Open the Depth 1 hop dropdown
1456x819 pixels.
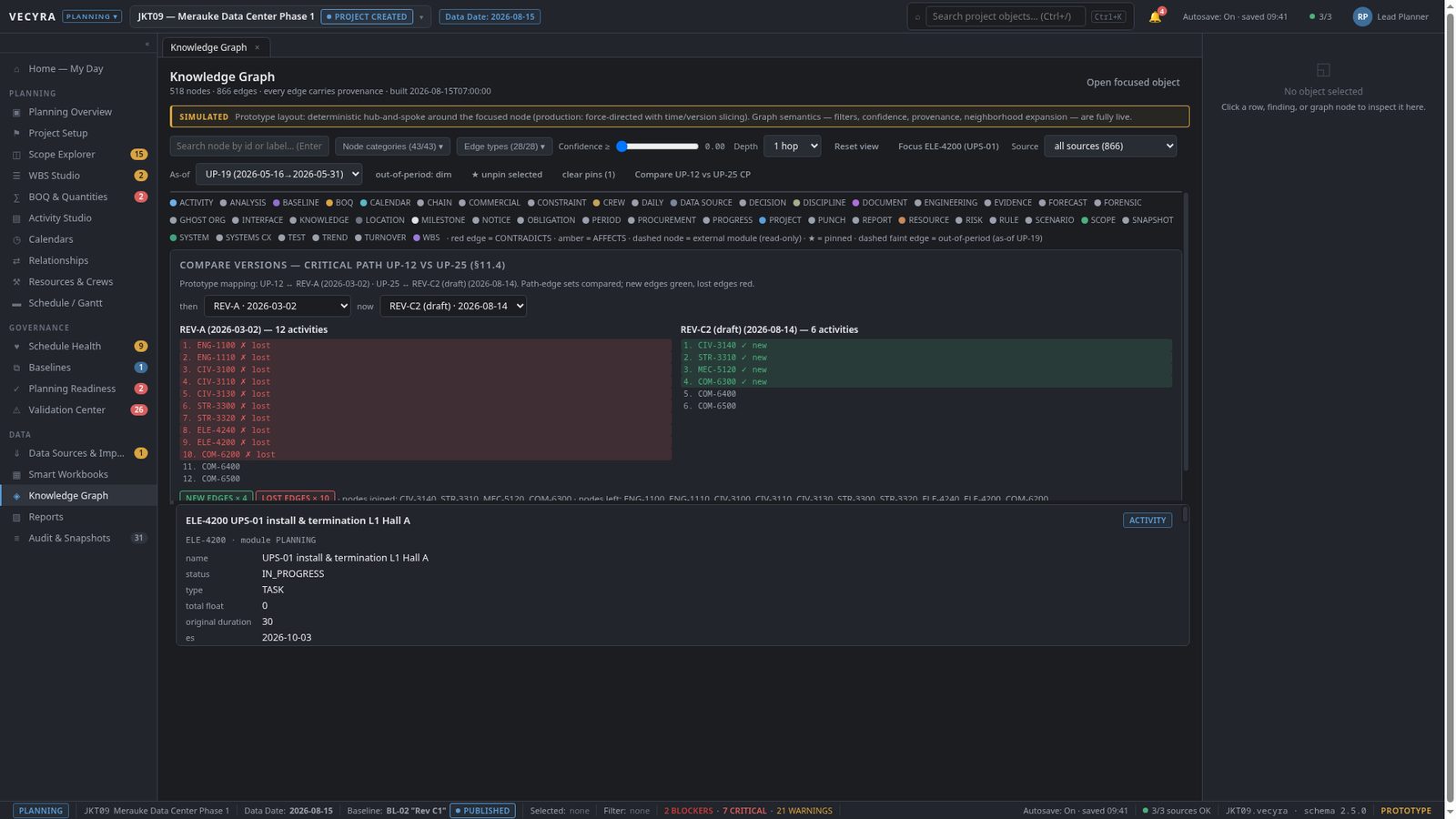point(792,146)
